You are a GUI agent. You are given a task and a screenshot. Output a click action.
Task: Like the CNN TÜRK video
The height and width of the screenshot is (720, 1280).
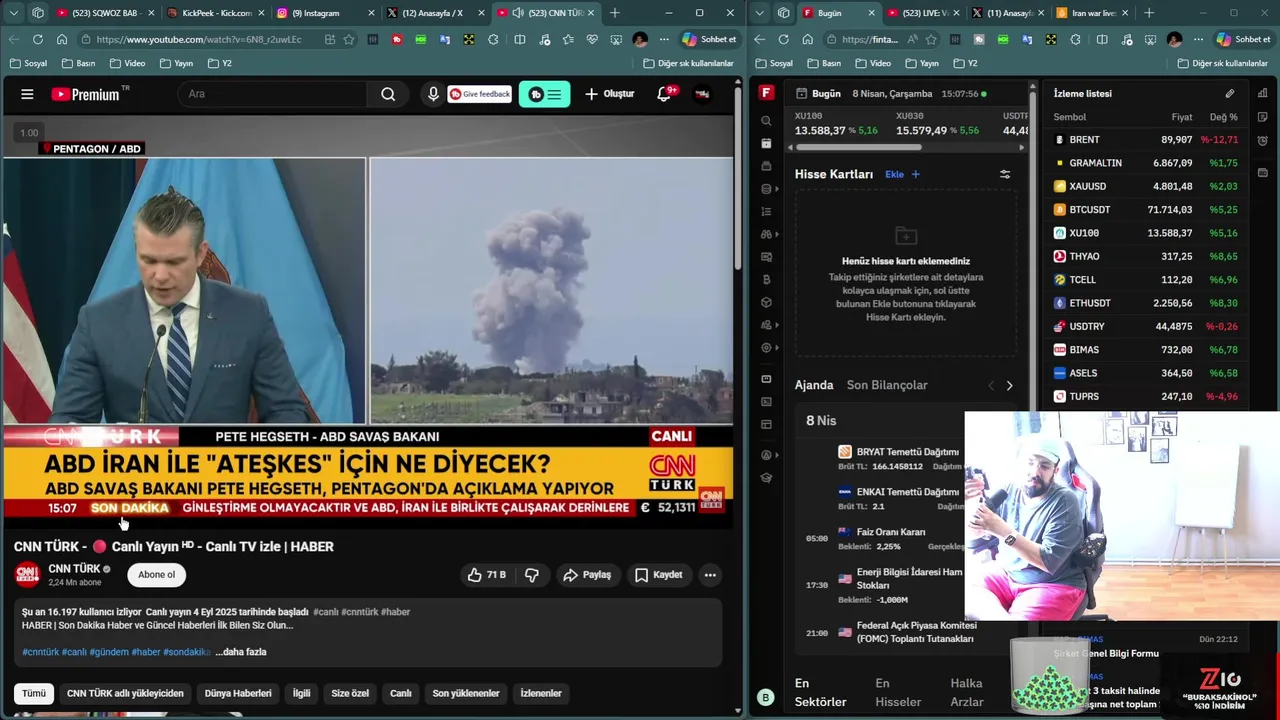(486, 575)
